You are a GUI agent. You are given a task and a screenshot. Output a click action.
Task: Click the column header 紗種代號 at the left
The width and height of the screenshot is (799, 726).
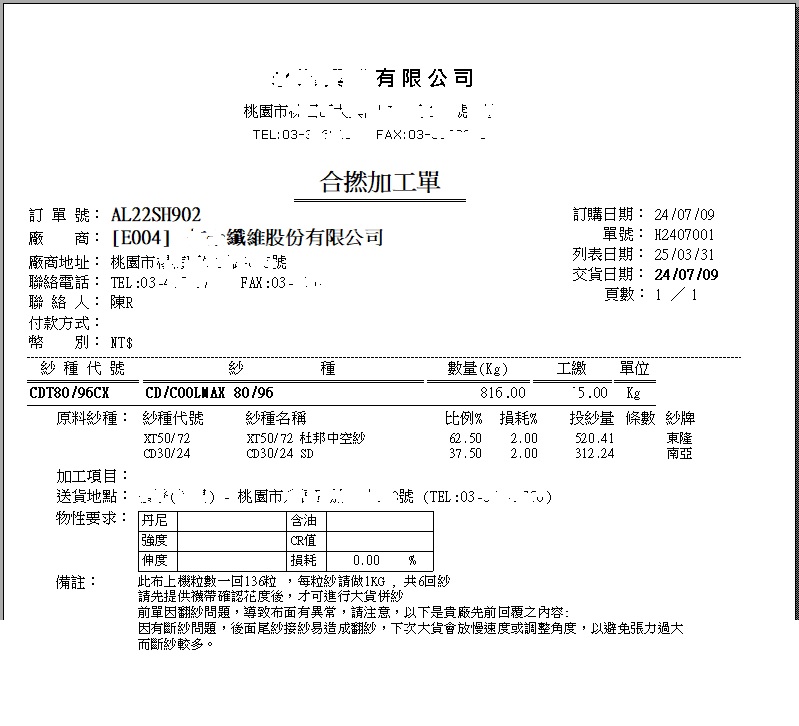(x=83, y=368)
